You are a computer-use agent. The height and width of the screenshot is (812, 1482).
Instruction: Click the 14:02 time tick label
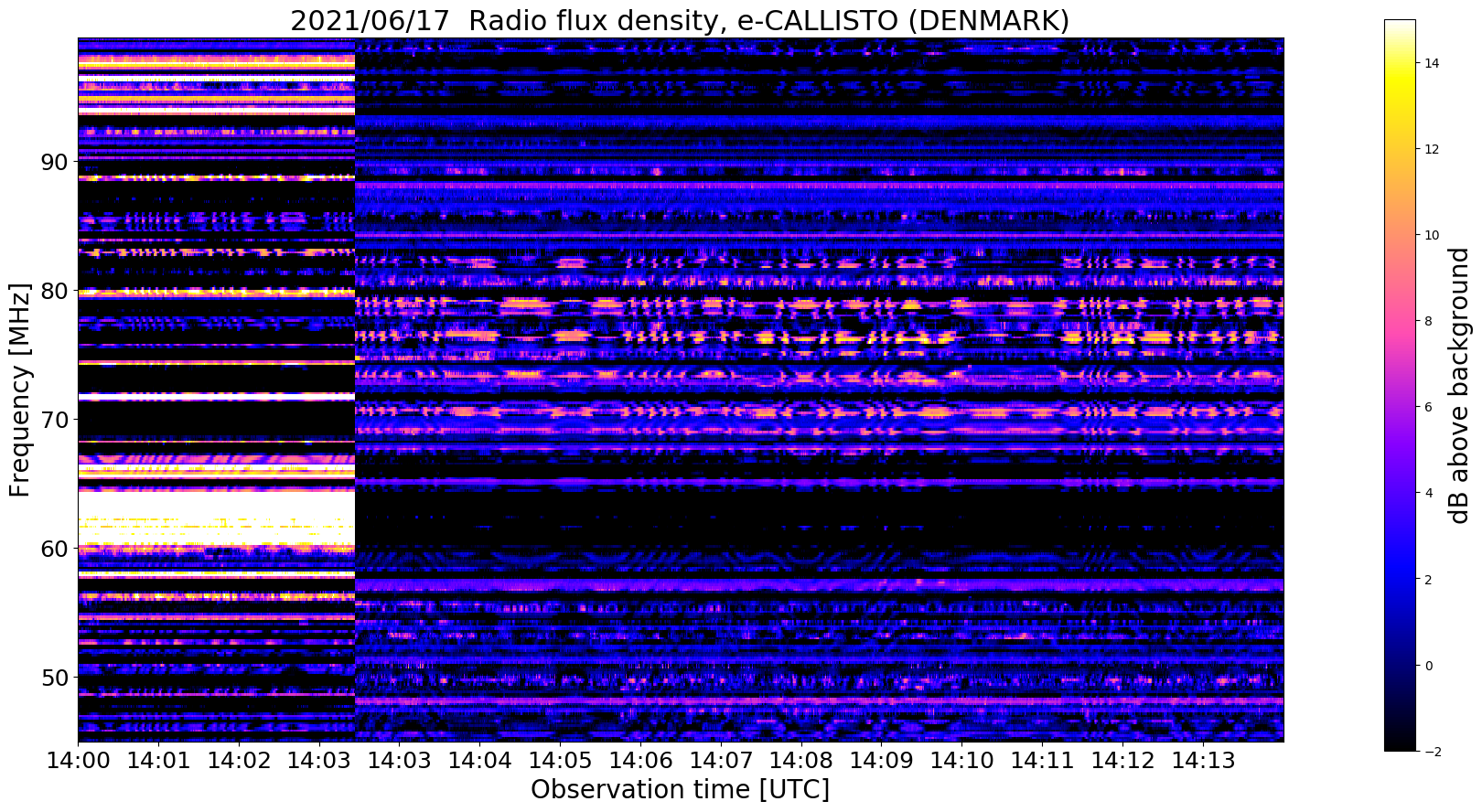click(x=239, y=761)
